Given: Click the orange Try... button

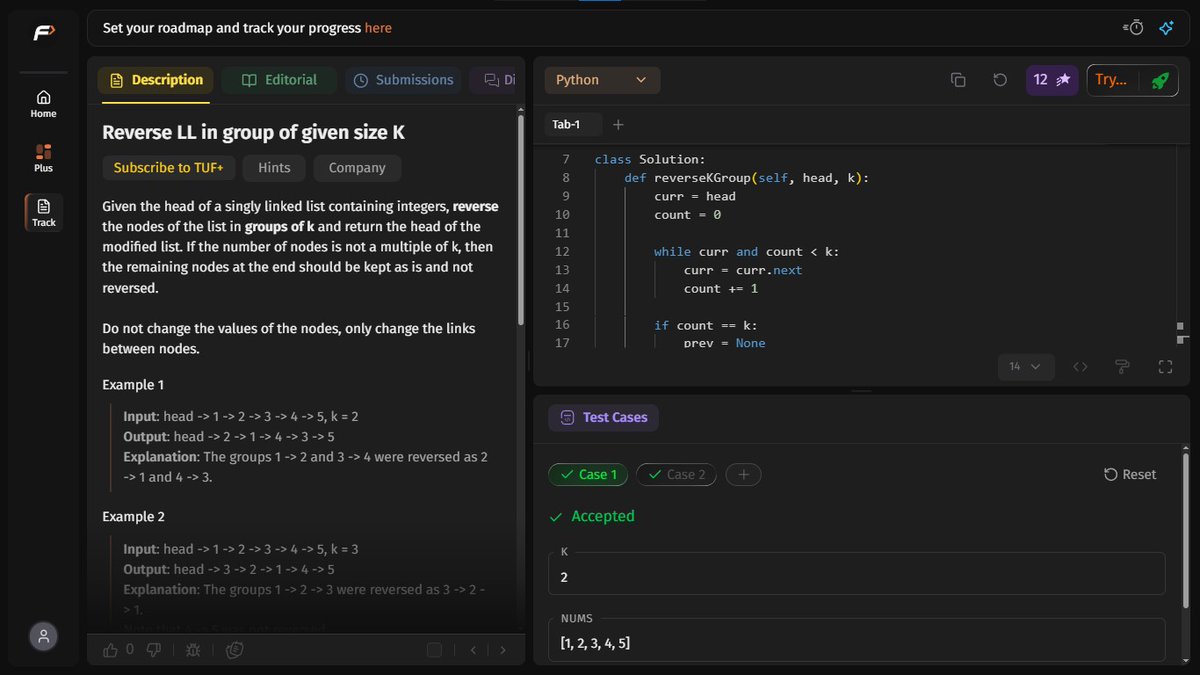Looking at the screenshot, I should click(x=1111, y=80).
